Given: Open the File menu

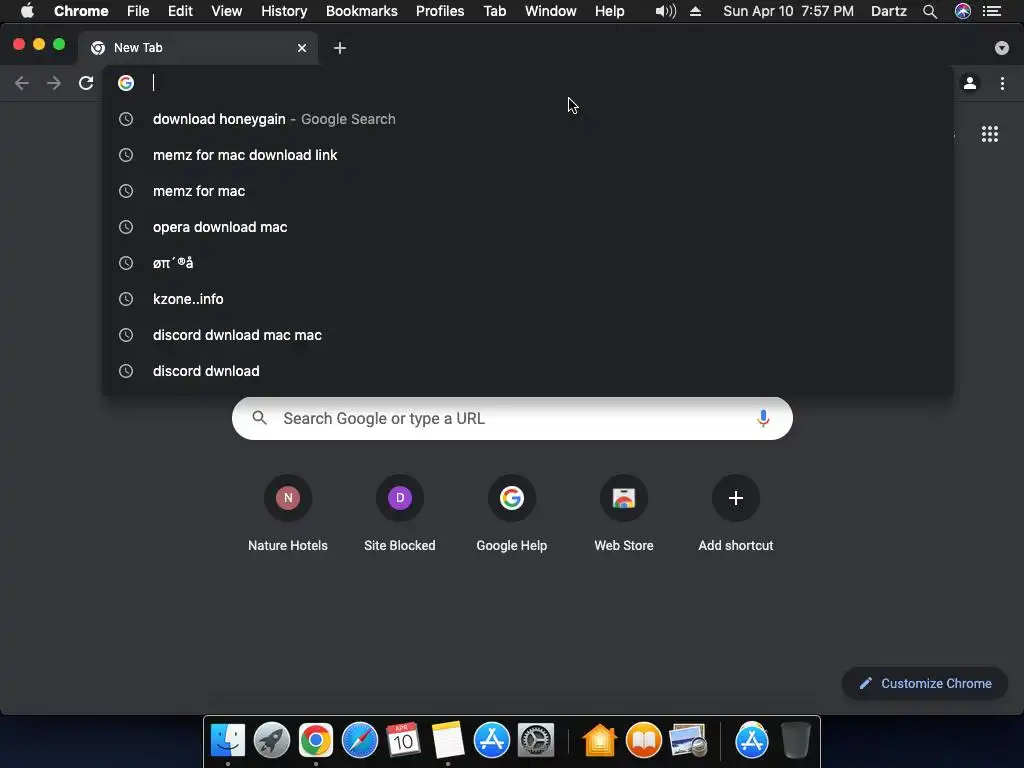Looking at the screenshot, I should click(138, 11).
